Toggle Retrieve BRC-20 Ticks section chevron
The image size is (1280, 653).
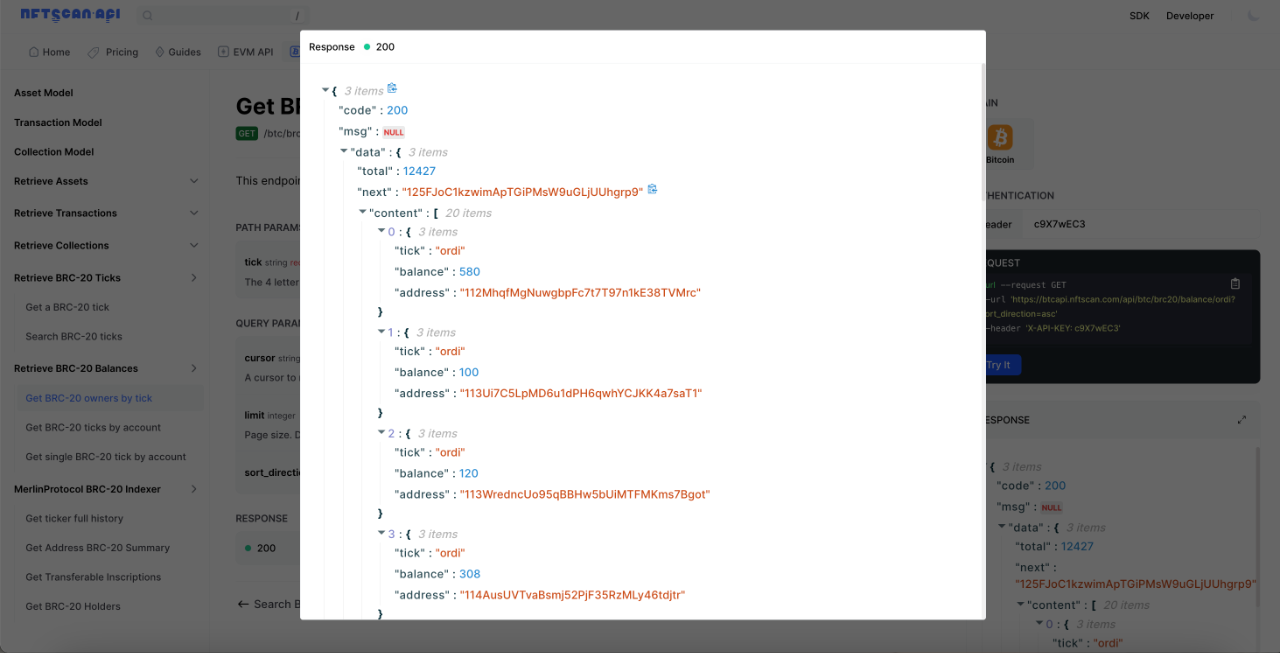(194, 278)
